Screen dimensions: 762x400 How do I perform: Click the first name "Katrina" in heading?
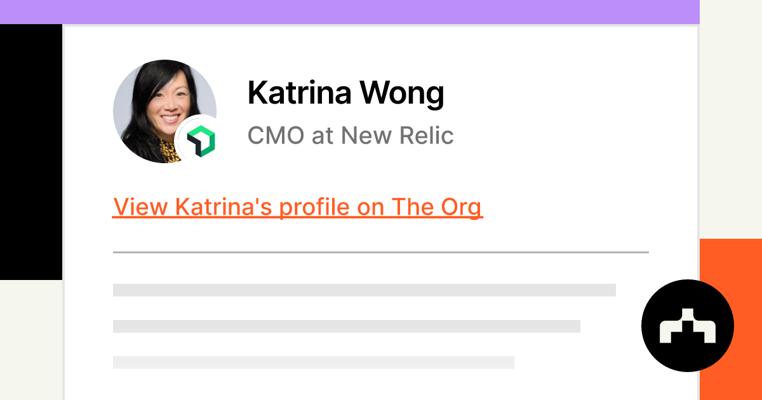[300, 93]
